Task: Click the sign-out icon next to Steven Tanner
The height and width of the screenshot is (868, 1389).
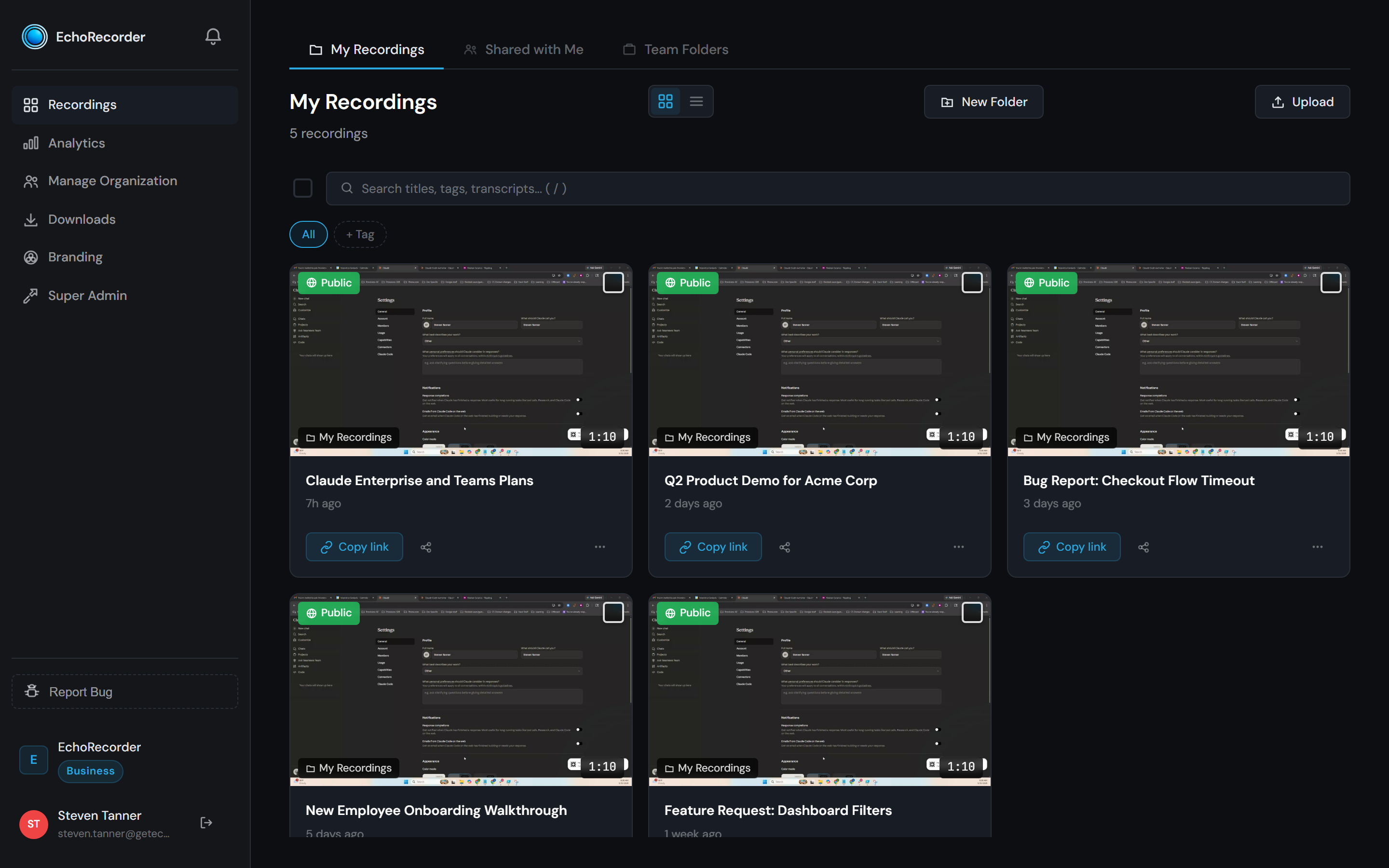Action: (x=205, y=823)
